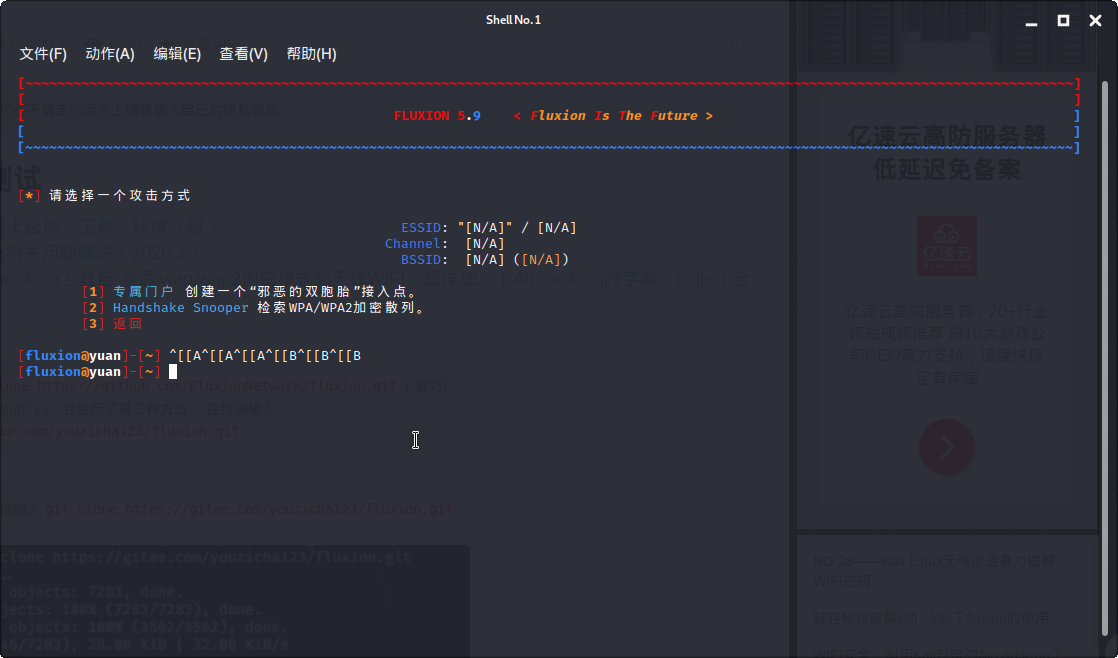
Task: Click the 轻轻松松破解wifi article link in background
Action: click(x=931, y=618)
